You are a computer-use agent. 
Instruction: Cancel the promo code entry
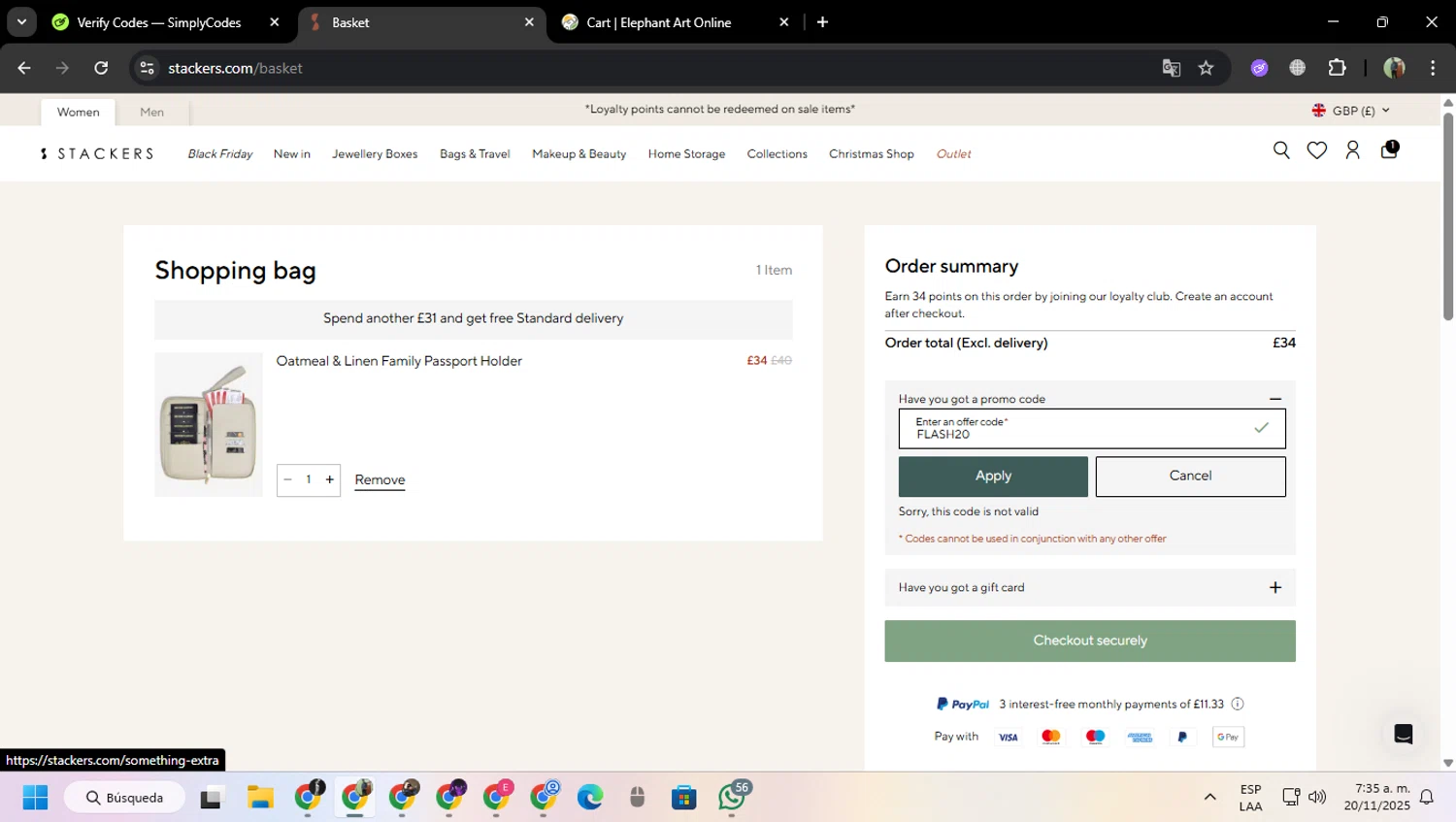click(1191, 477)
